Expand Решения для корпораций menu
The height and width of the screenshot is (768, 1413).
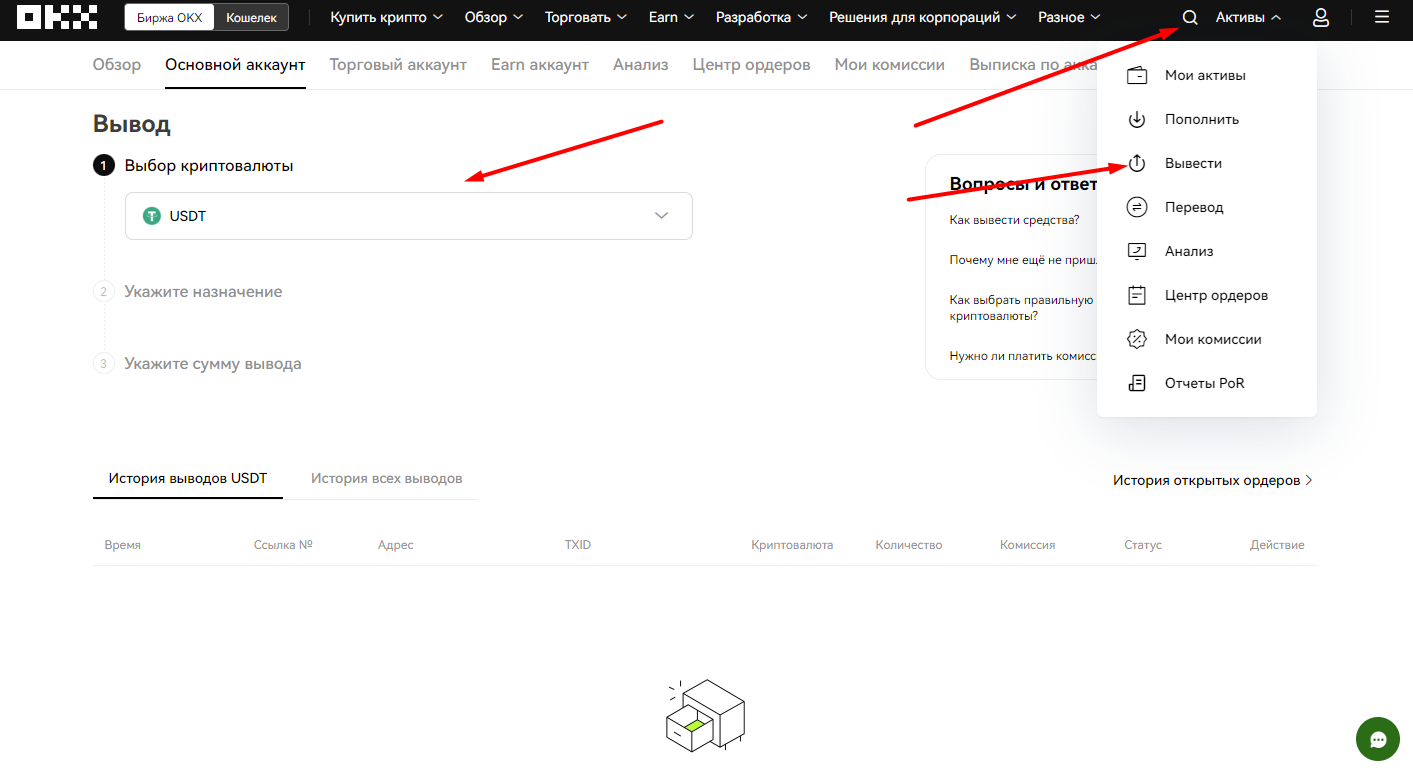(x=922, y=17)
